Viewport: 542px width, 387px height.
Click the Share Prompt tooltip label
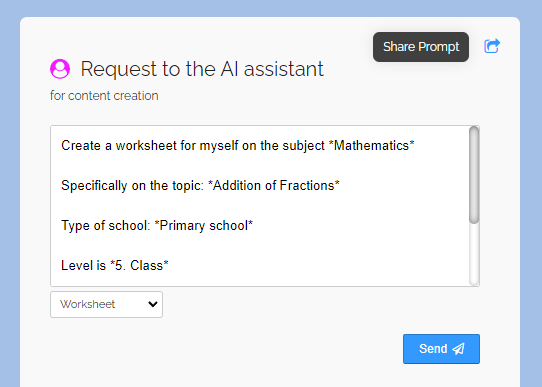pos(421,47)
